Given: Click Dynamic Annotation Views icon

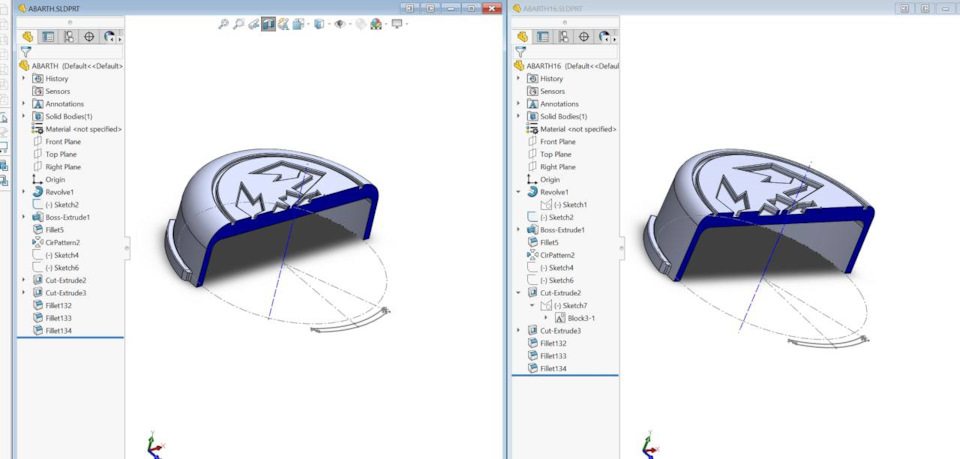Looking at the screenshot, I should click(283, 24).
